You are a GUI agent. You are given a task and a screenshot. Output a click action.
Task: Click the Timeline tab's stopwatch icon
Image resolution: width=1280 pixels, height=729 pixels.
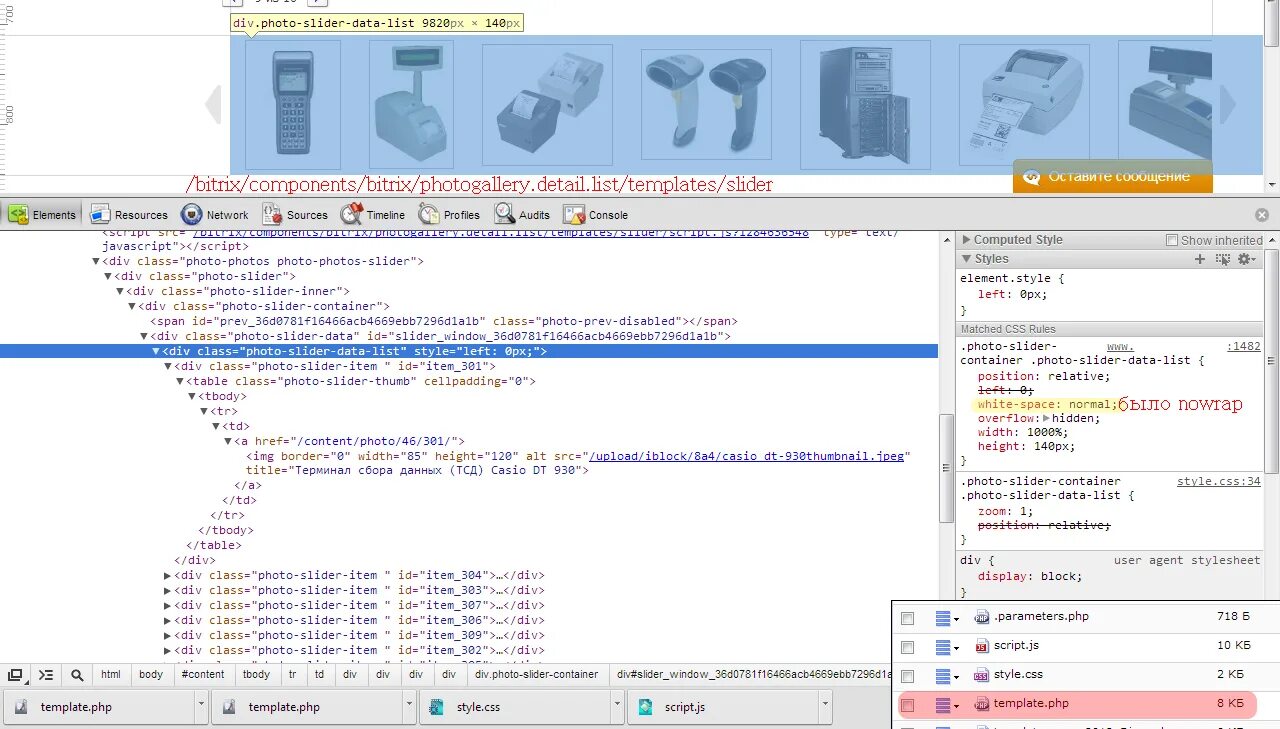351,214
